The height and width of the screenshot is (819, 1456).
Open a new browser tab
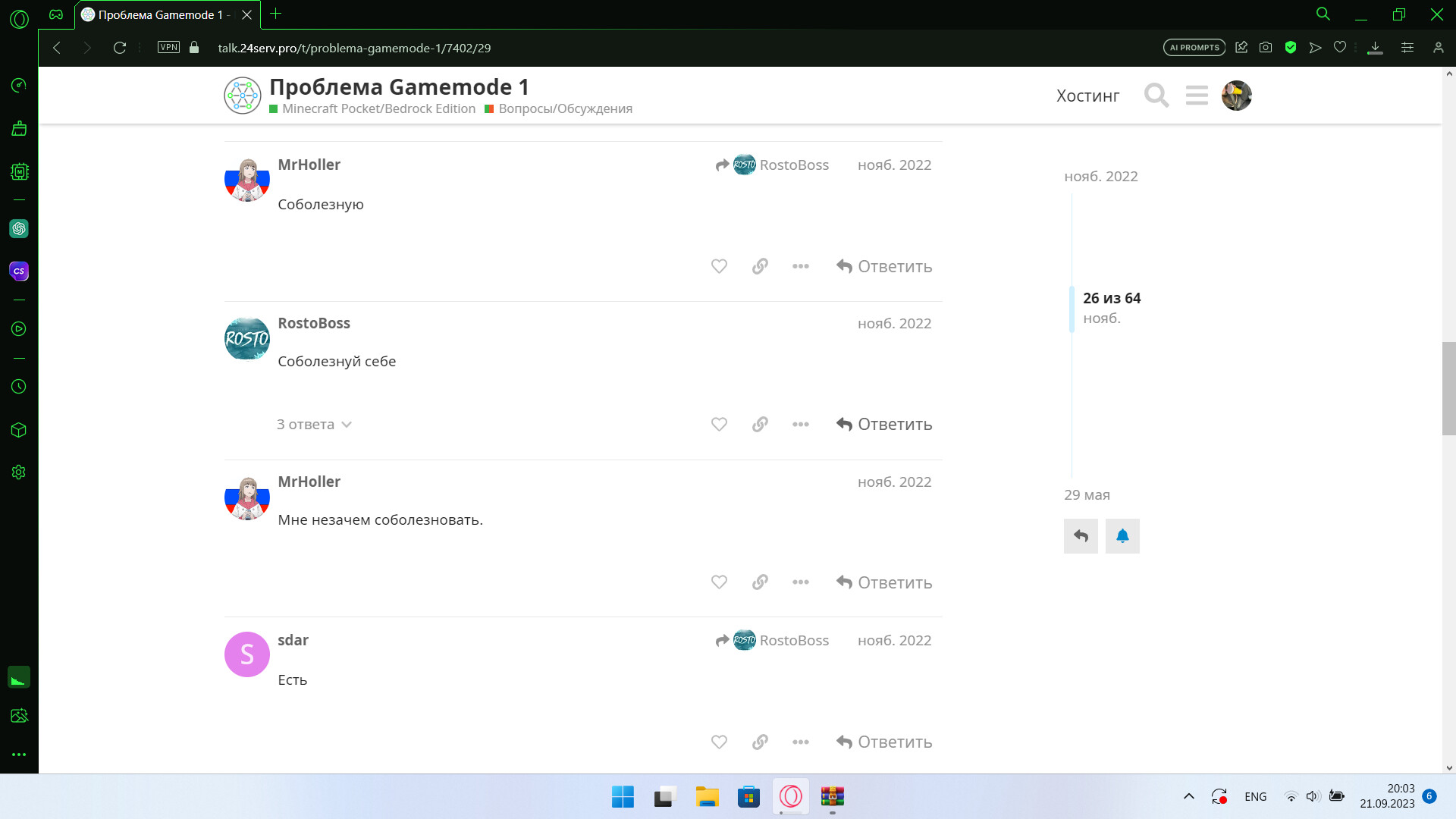pyautogui.click(x=276, y=14)
